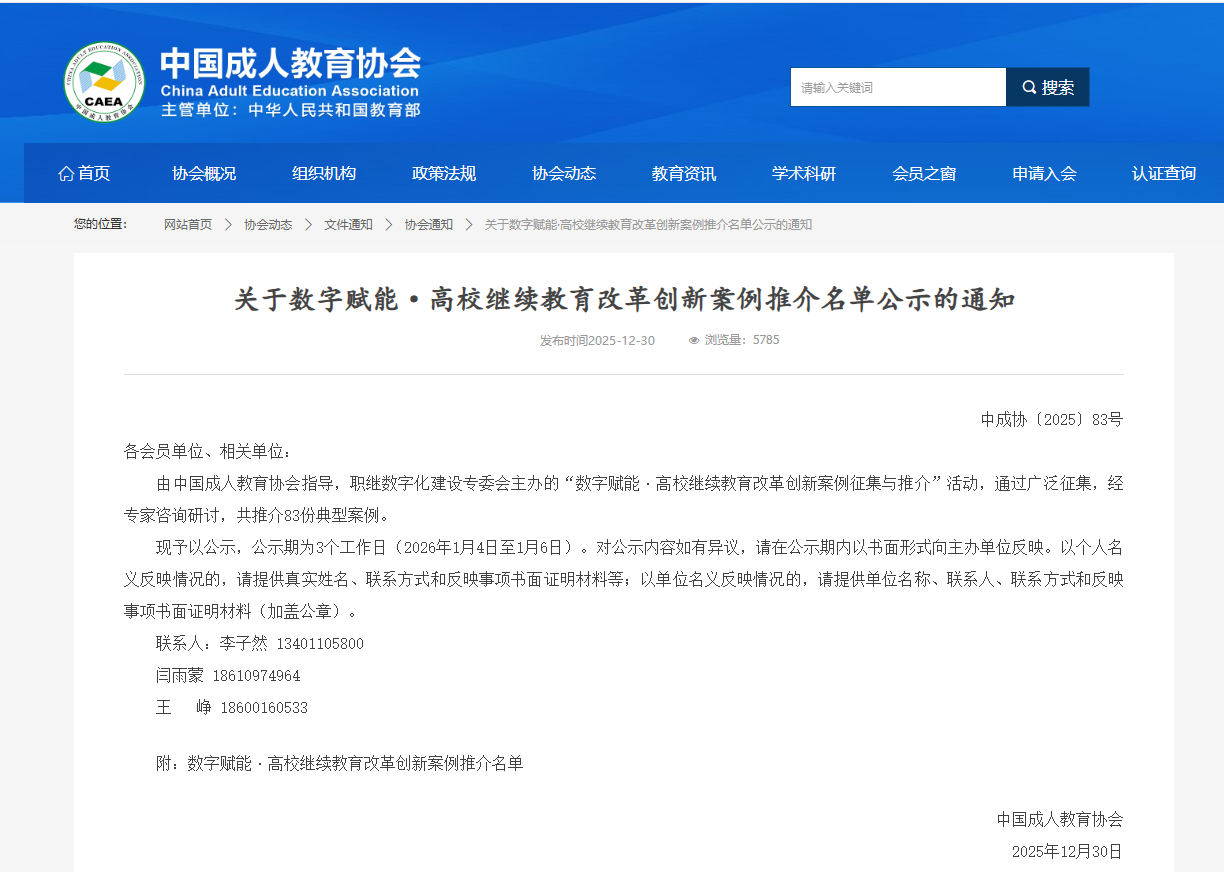The height and width of the screenshot is (872, 1224).
Task: Open the 组织机构 navigation menu
Action: tap(324, 173)
